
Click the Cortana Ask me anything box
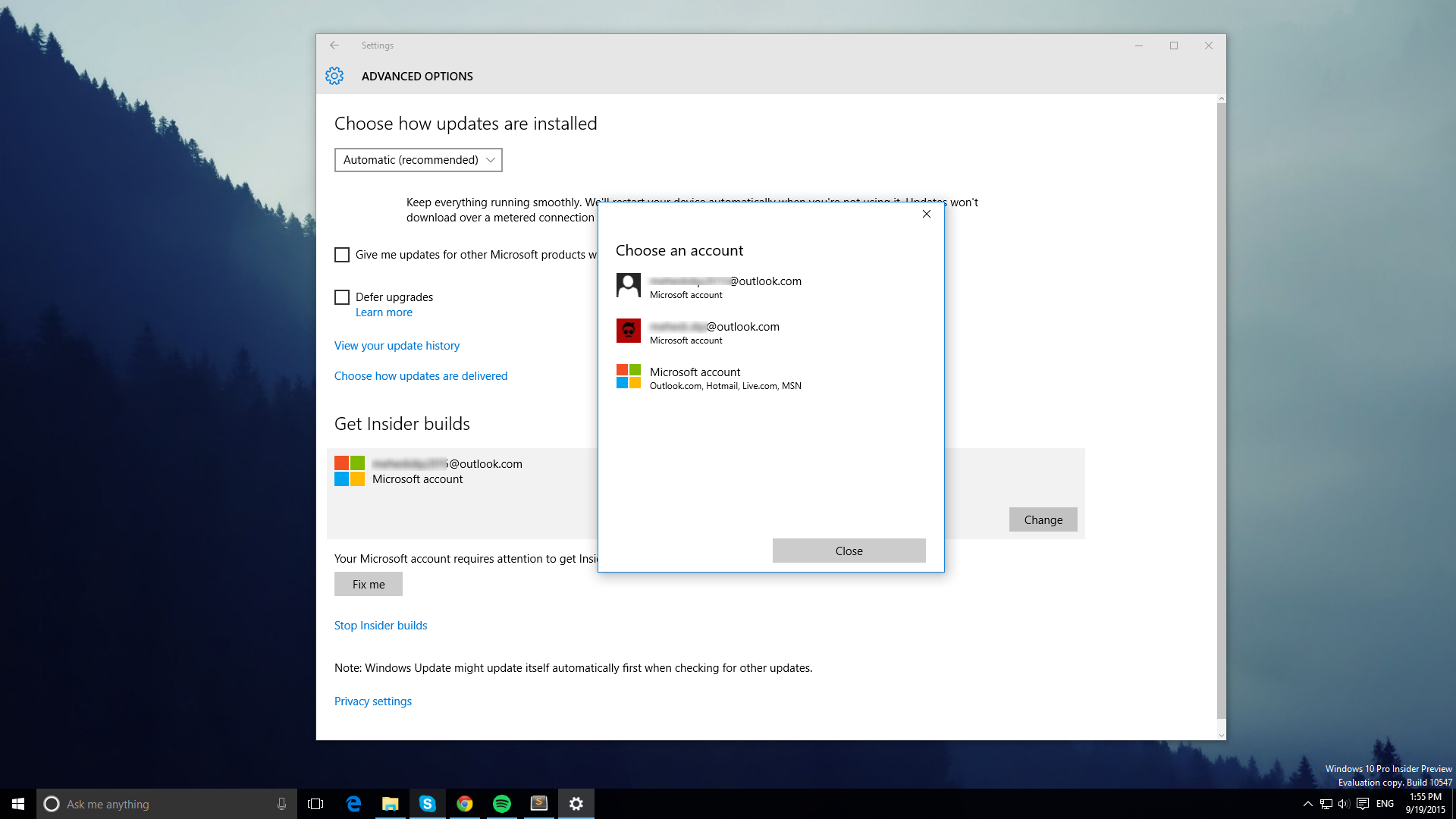click(166, 804)
